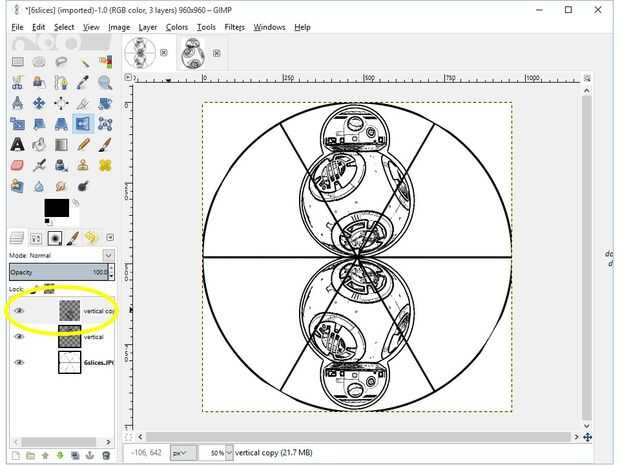Viewport: 620px width, 465px height.
Task: Toggle Quick Mask at canvas bottom-left corner
Action: coord(128,437)
